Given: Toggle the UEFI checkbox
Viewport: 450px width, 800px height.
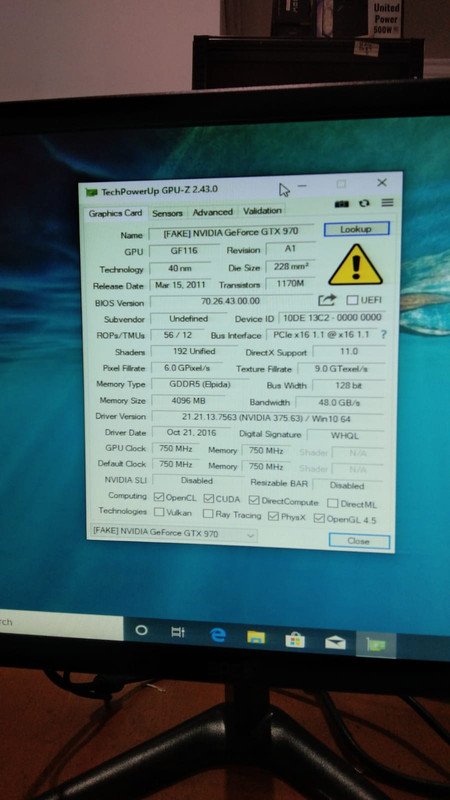Looking at the screenshot, I should point(352,300).
